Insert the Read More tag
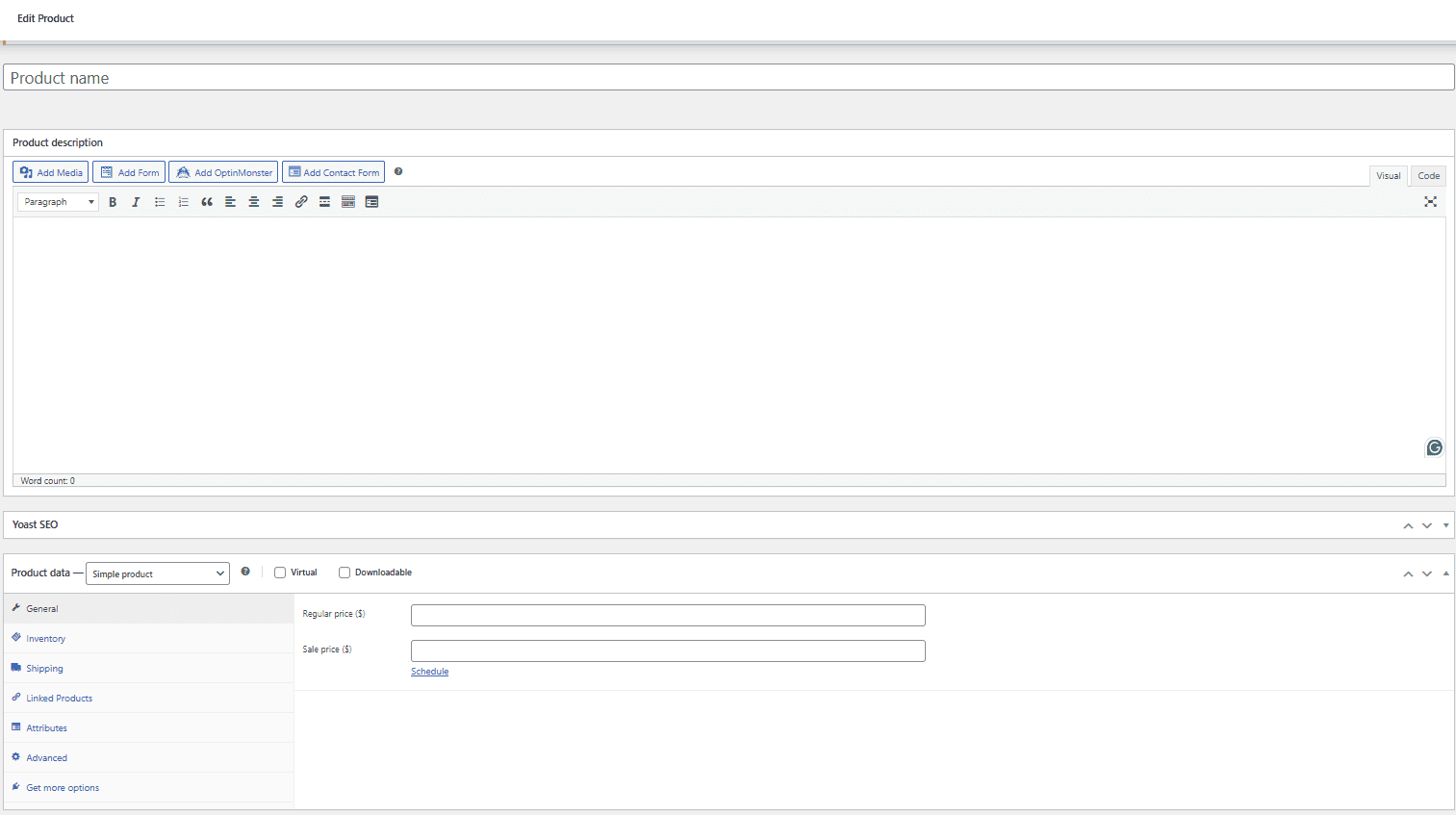 pos(324,201)
